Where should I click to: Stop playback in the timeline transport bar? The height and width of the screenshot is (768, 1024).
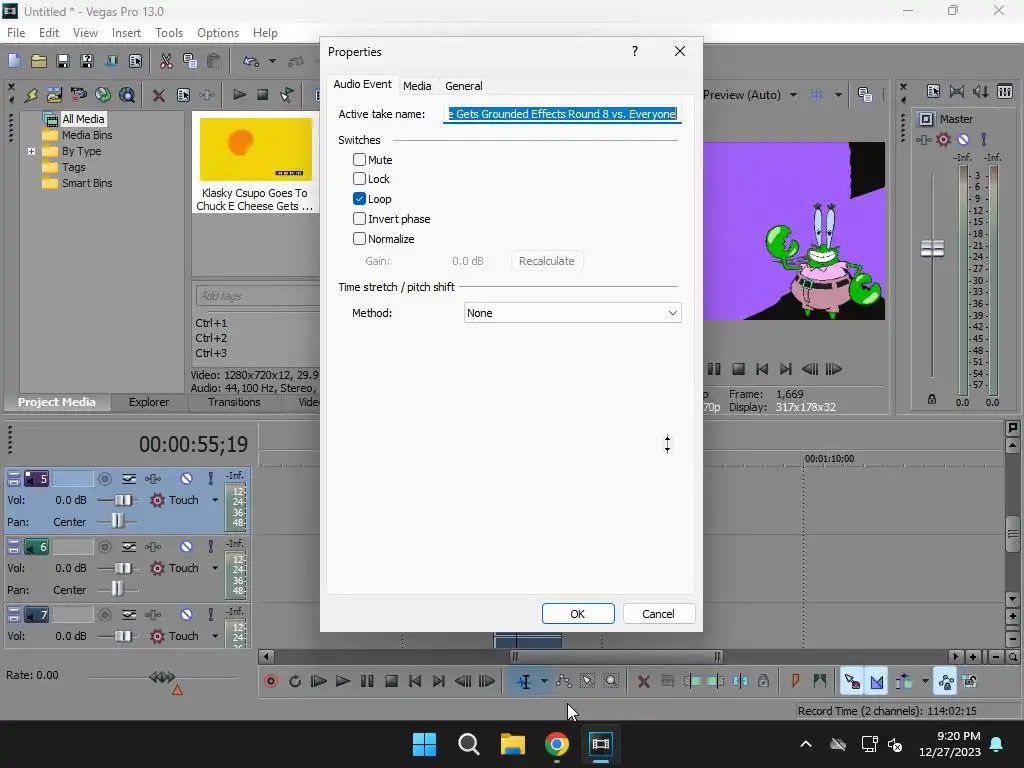(391, 681)
